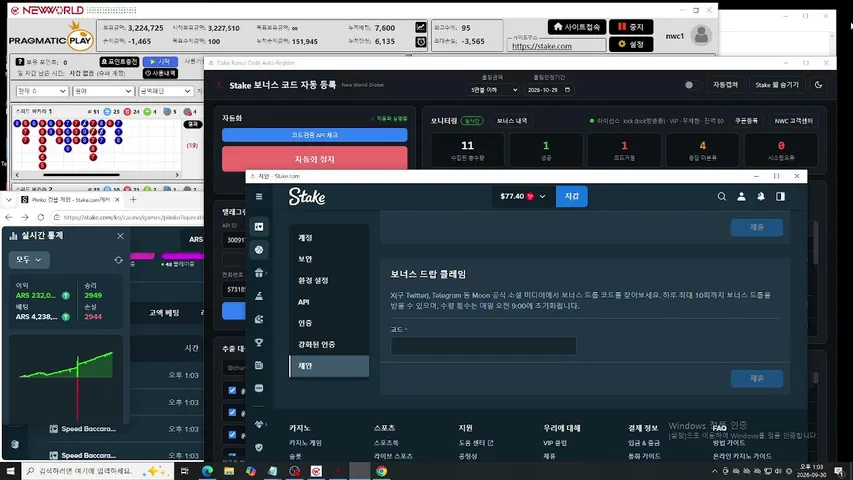Open the https://stake.com site address link
Screen dimensions: 853x480
coord(542,46)
